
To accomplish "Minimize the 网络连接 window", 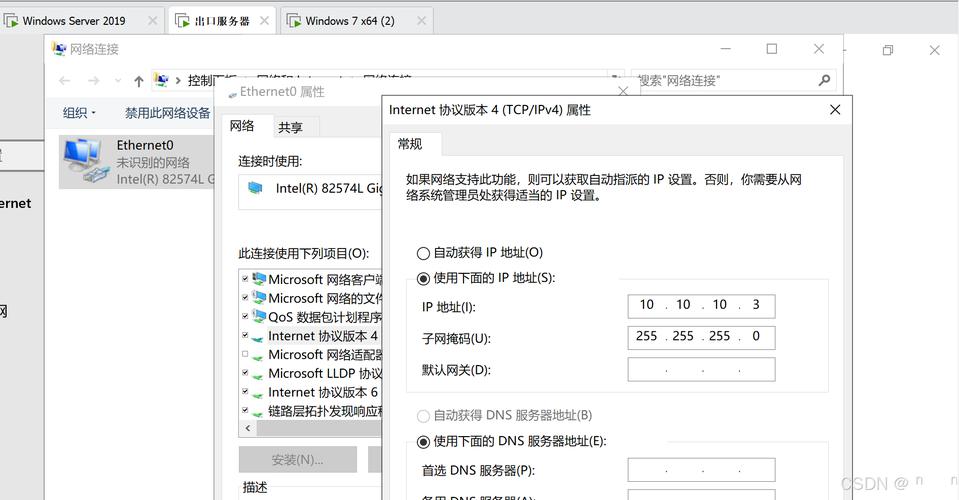I will 725,49.
